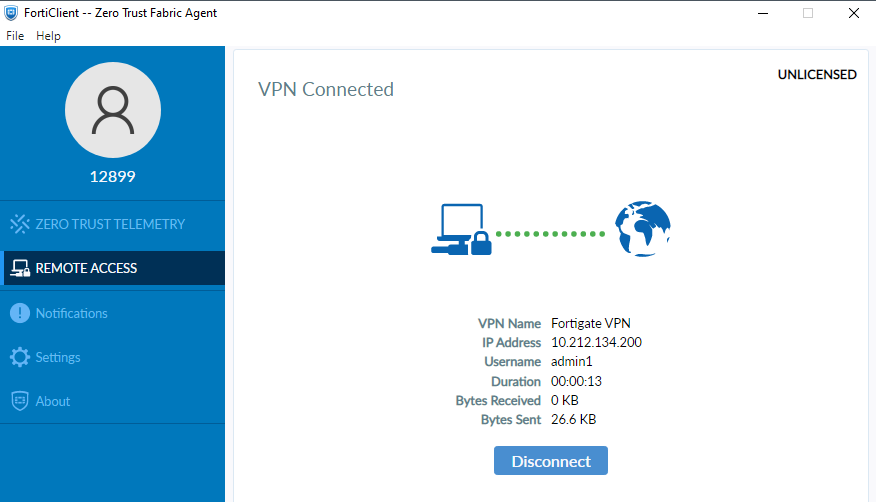Click the FortiClient shield icon in title bar
Image resolution: width=876 pixels, height=502 pixels.
tap(11, 13)
